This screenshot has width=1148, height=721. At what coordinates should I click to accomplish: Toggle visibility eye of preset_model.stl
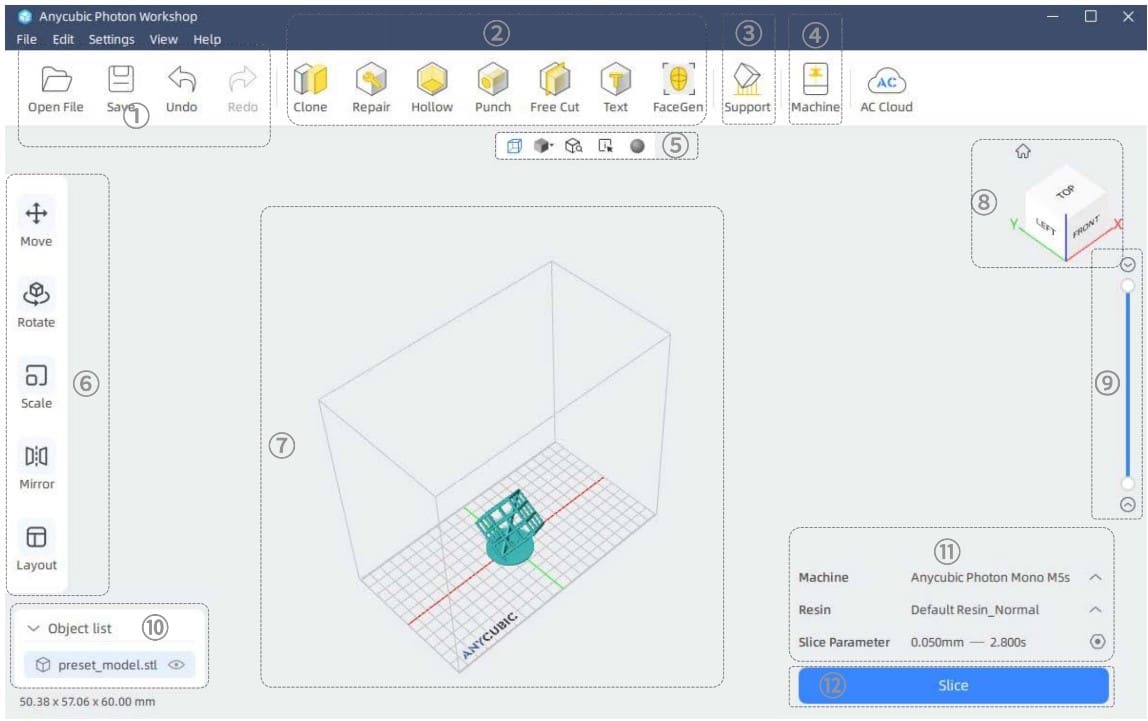[176, 665]
